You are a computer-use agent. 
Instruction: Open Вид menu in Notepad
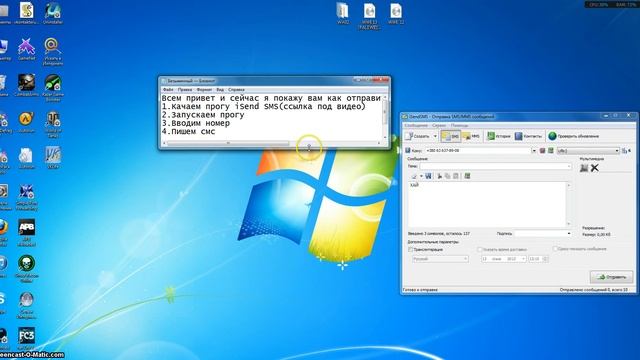click(x=220, y=89)
